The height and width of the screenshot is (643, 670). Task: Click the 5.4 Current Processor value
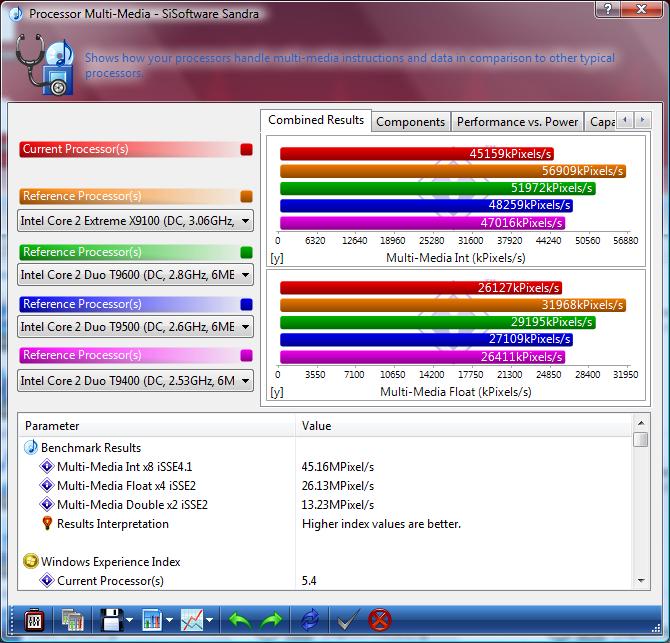309,581
